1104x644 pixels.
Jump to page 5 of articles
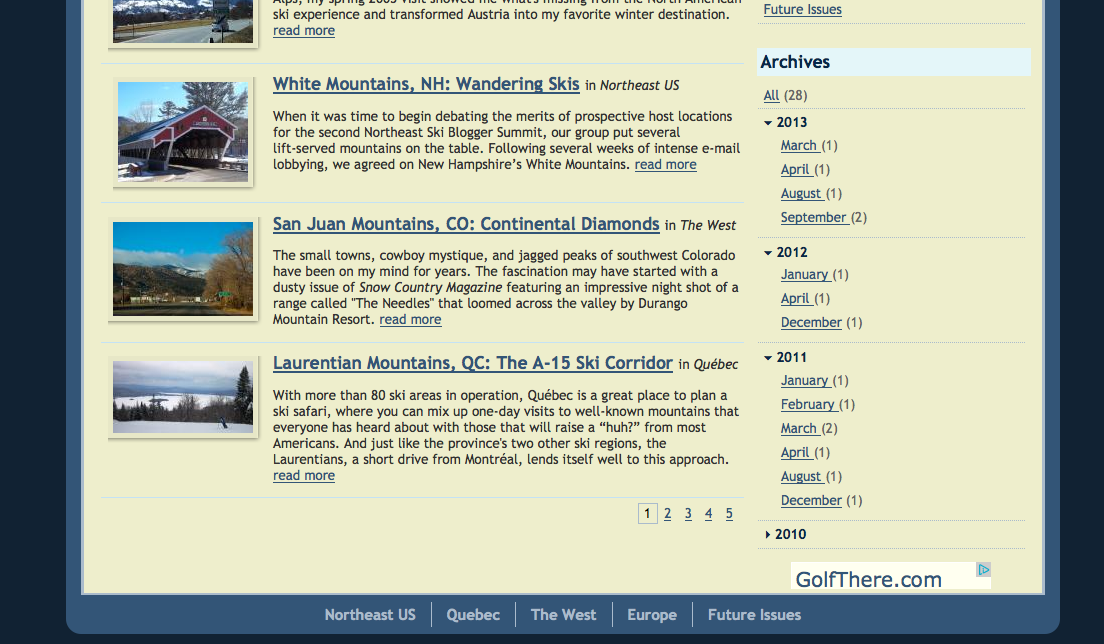coord(729,514)
